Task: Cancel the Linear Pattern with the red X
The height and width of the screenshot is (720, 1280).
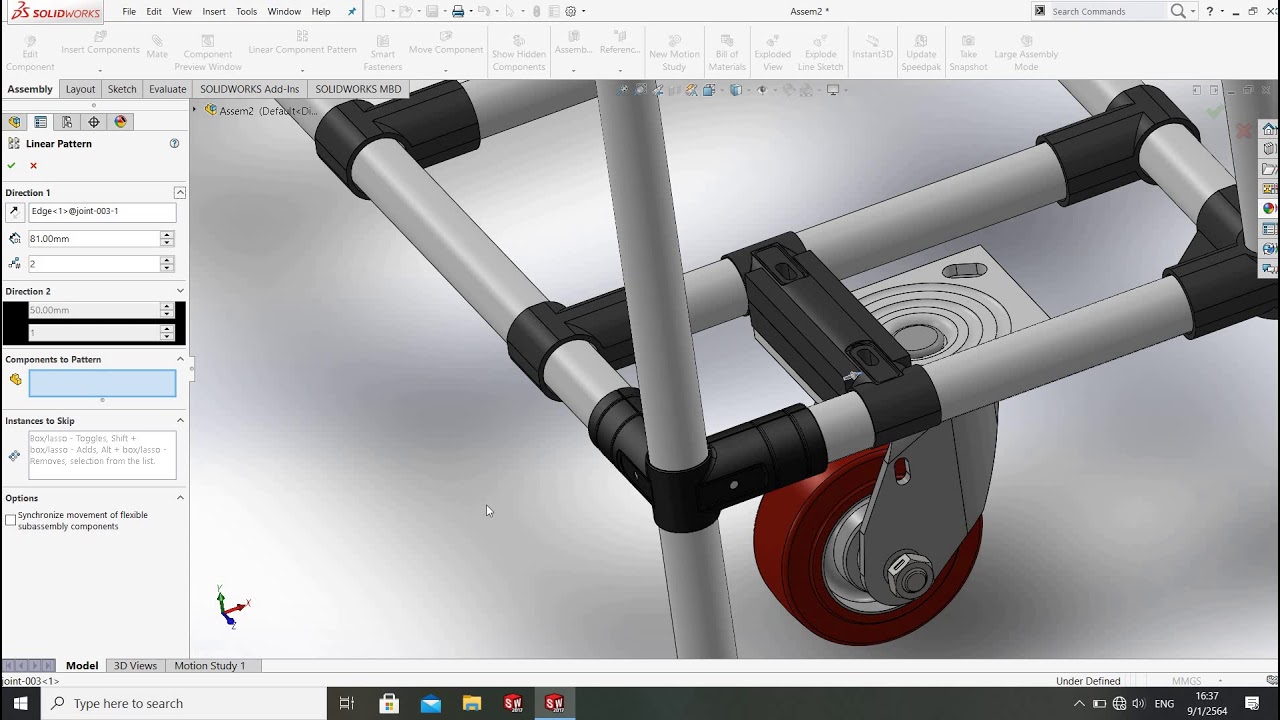Action: (x=33, y=165)
